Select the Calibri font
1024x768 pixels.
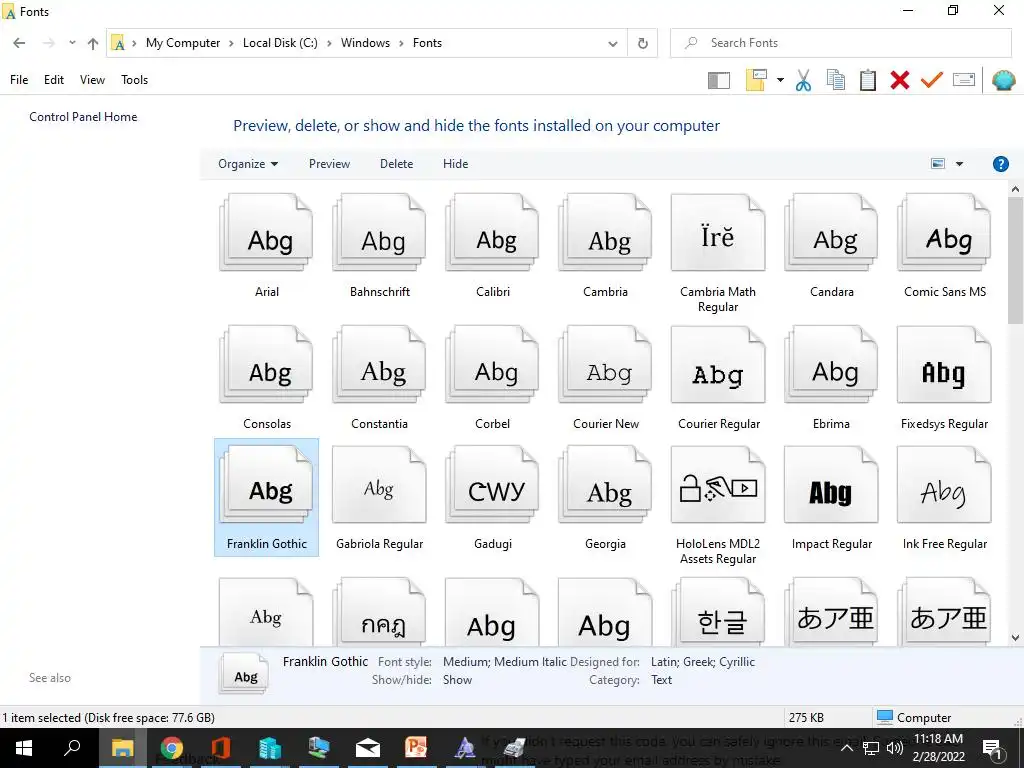click(x=492, y=246)
